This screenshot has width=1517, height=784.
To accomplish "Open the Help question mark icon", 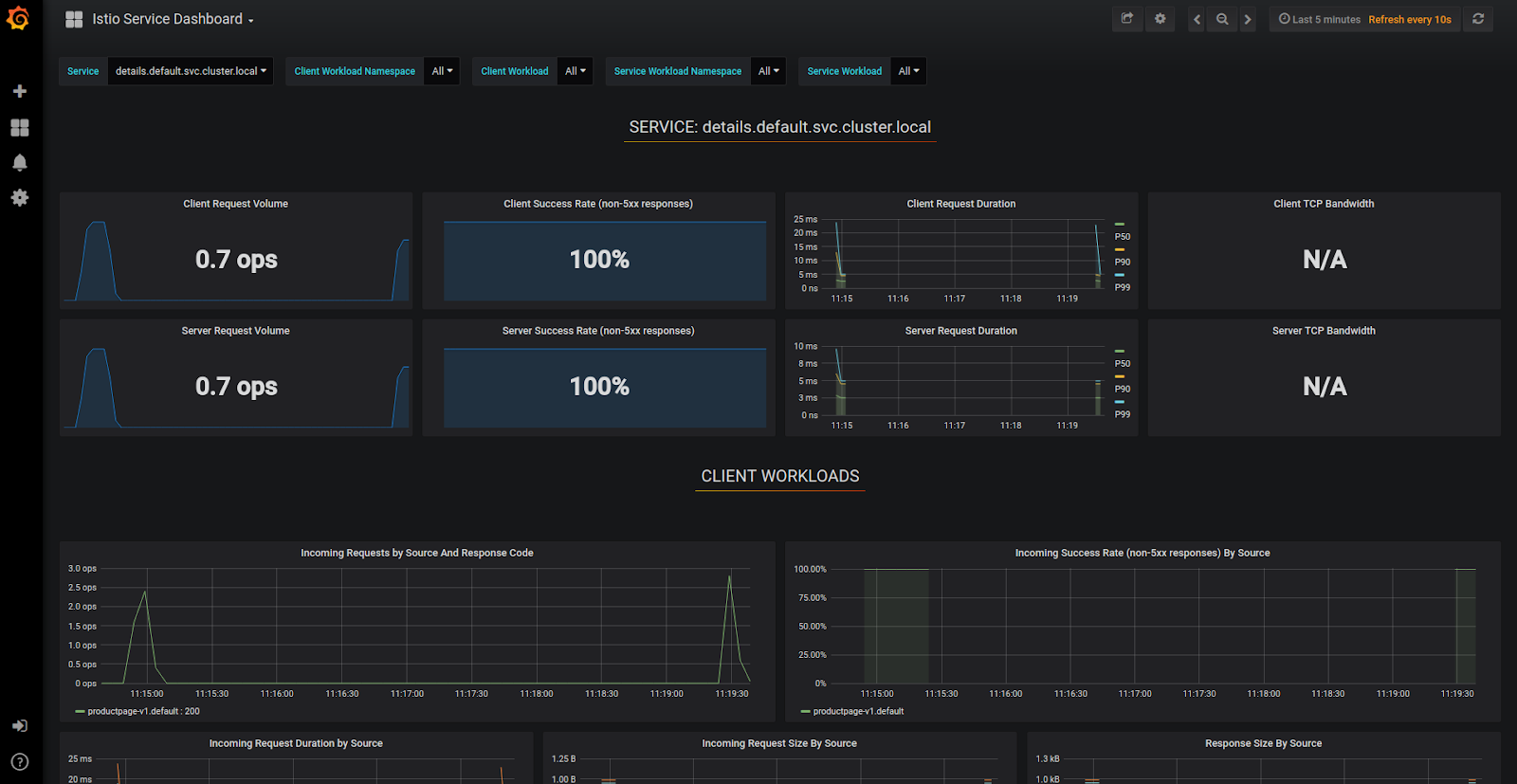I will click(x=19, y=761).
